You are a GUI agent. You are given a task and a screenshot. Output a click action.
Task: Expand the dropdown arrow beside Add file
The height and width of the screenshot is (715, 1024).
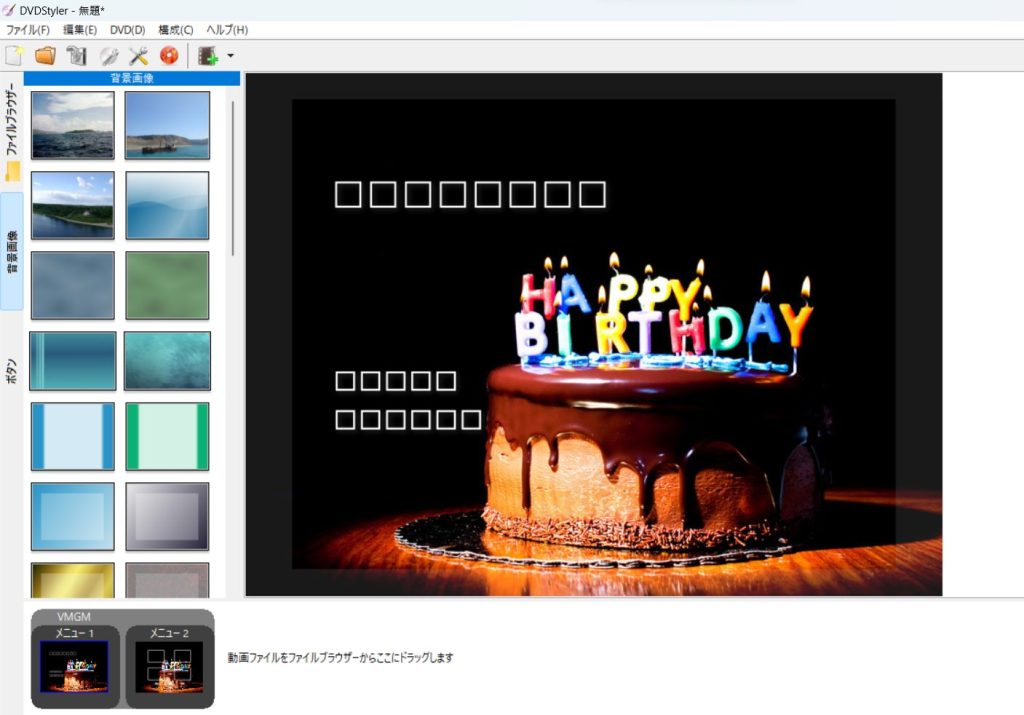pyautogui.click(x=231, y=56)
